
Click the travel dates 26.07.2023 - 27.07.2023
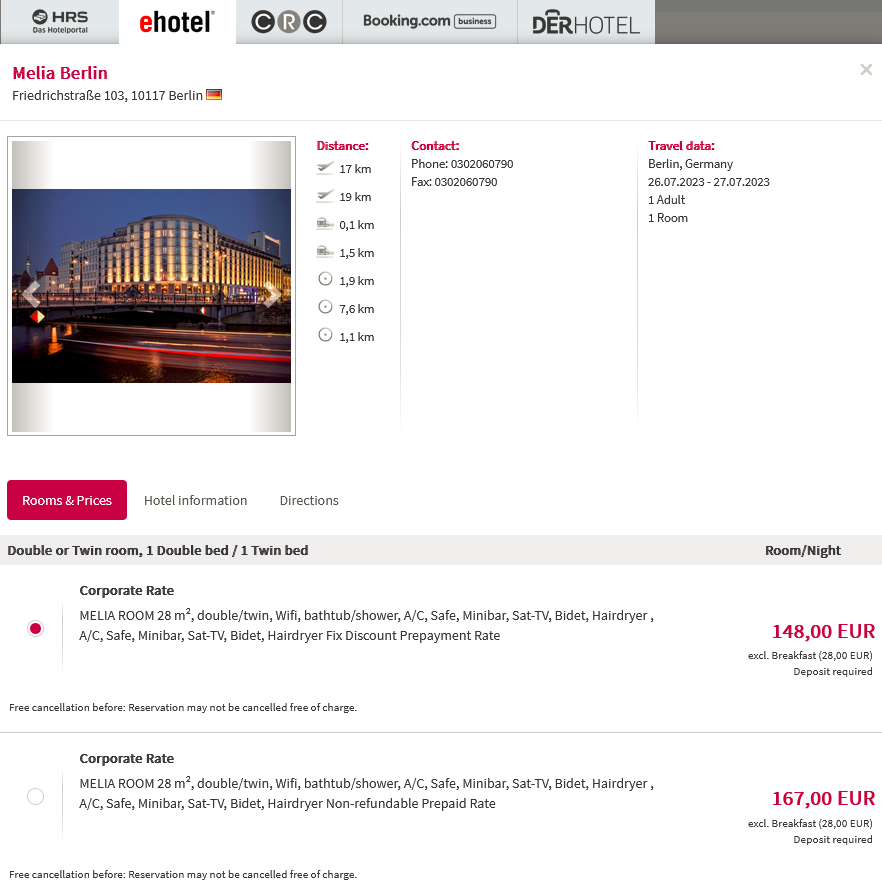[708, 182]
